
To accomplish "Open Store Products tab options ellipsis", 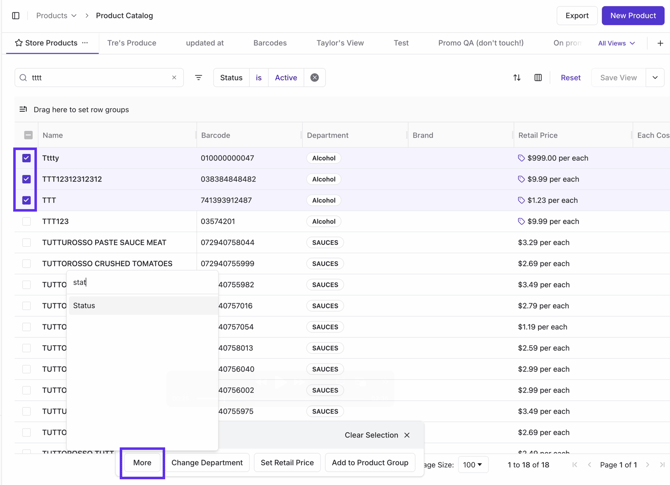I will point(85,43).
